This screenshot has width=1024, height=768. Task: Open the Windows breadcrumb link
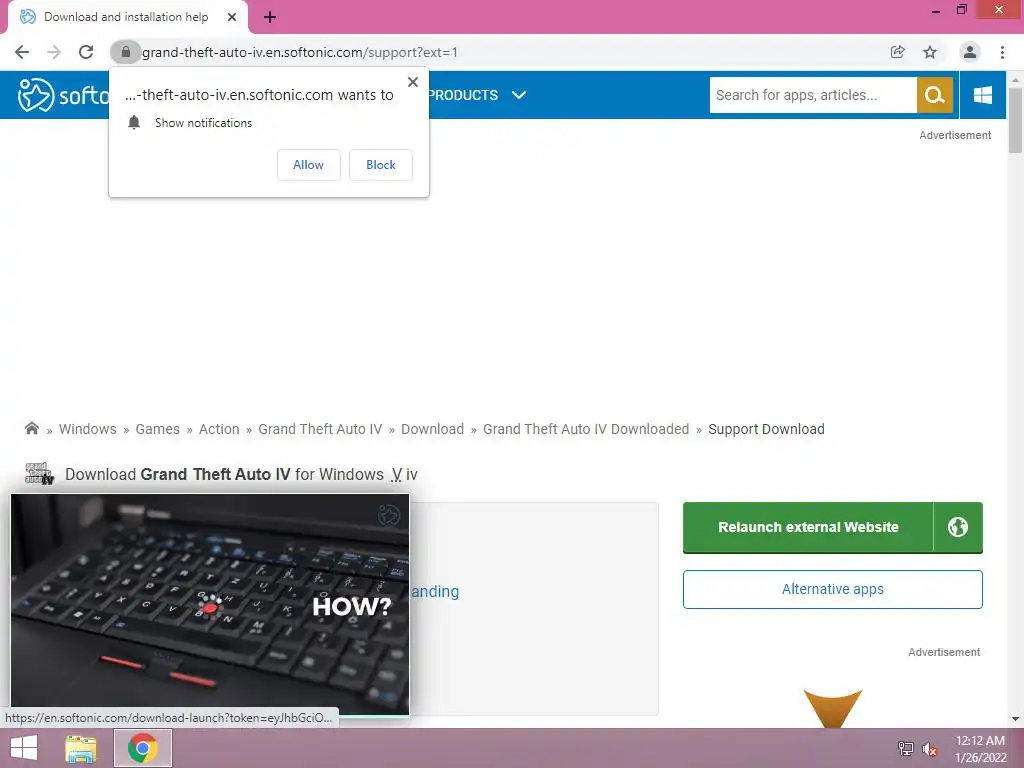tap(88, 429)
